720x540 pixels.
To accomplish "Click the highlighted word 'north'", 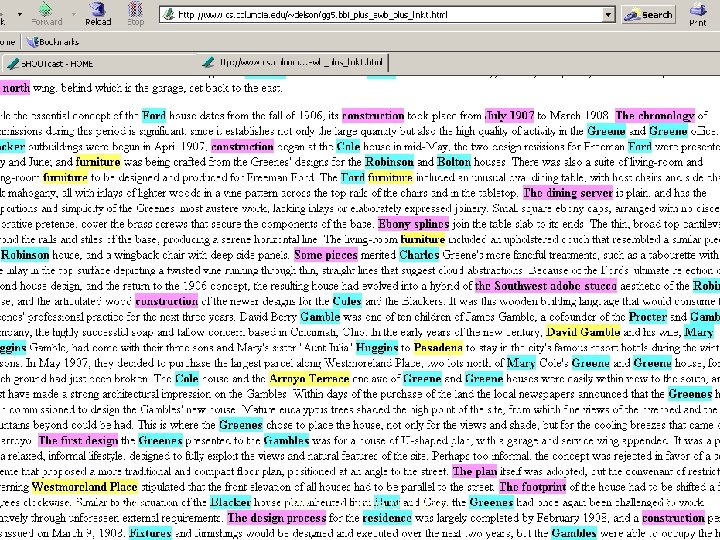I will [16, 87].
